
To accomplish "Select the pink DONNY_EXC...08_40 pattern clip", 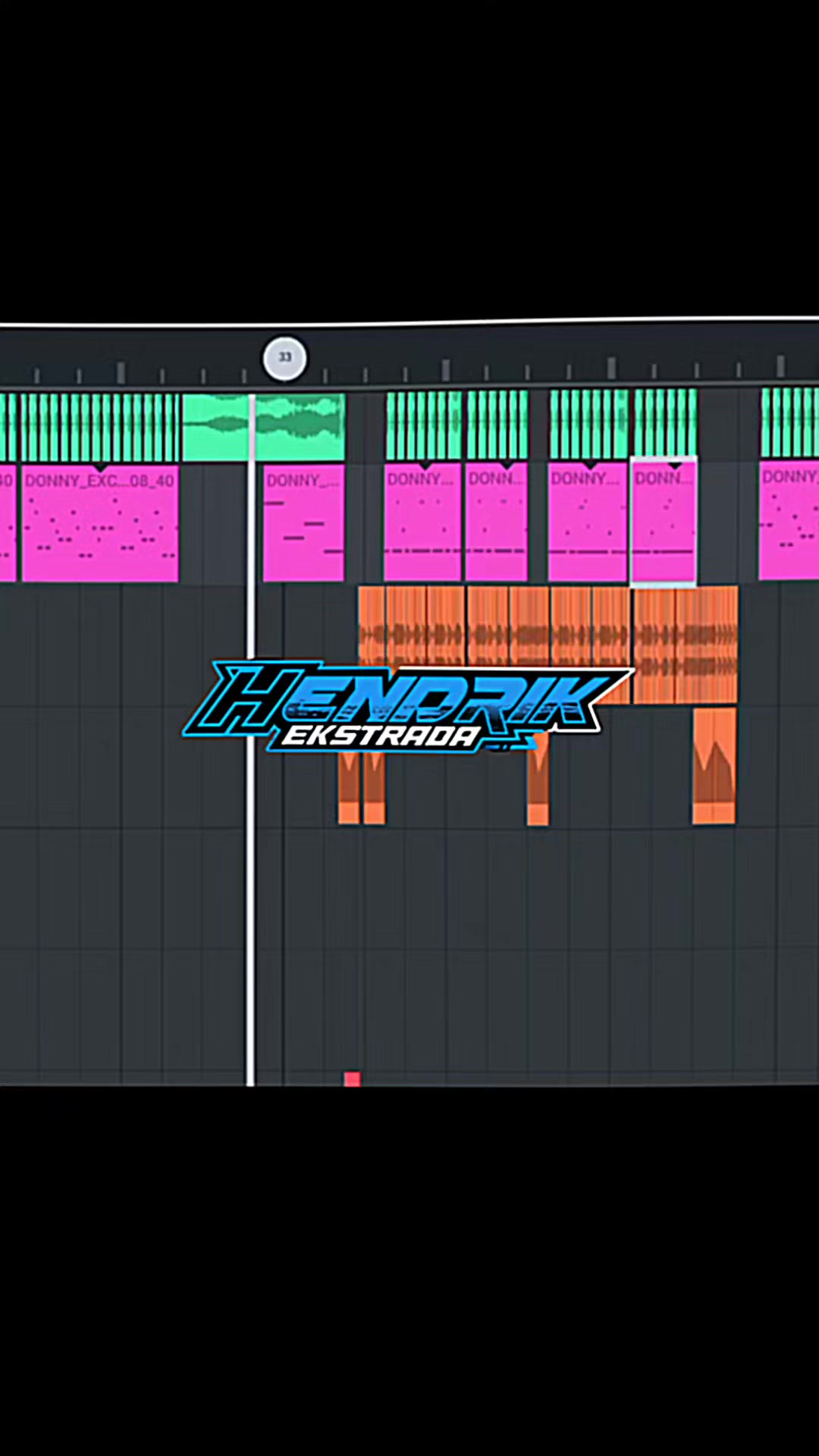I will pos(100,524).
